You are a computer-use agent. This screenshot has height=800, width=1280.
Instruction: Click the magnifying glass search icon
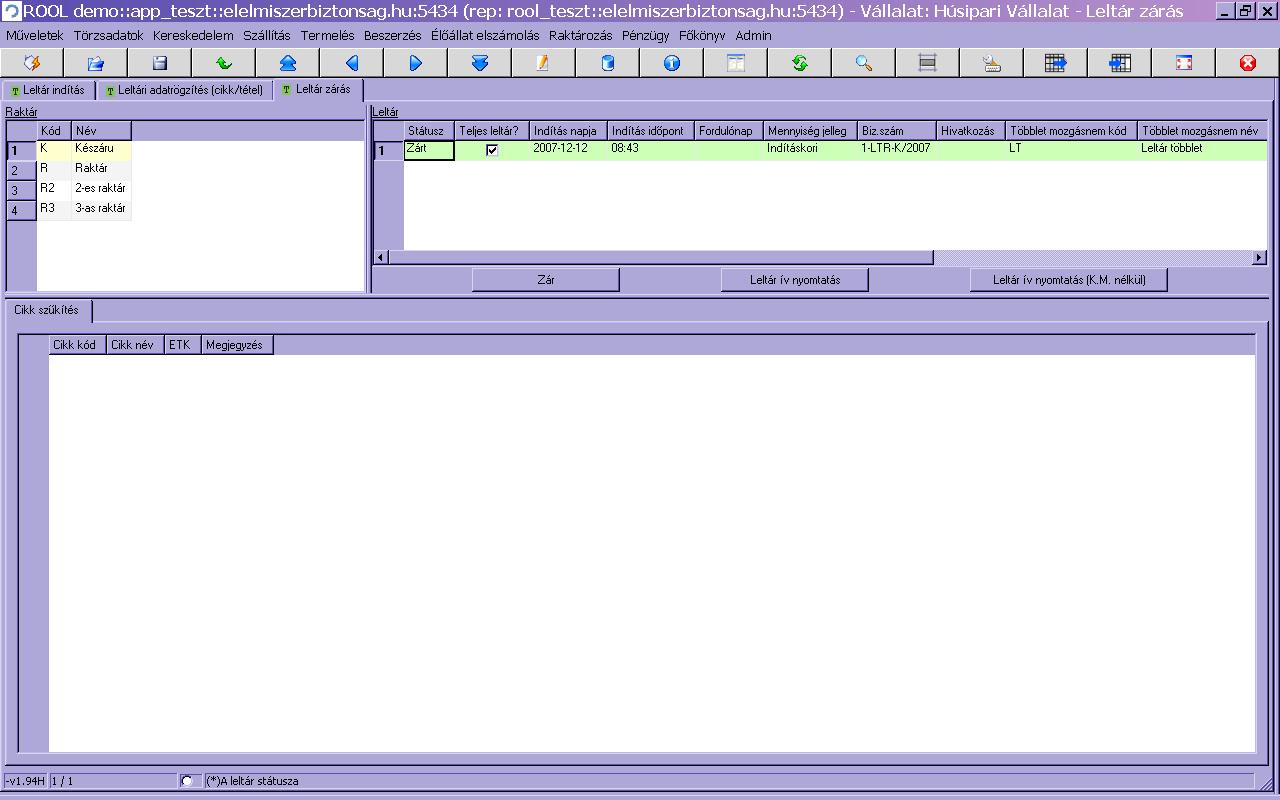pos(864,63)
